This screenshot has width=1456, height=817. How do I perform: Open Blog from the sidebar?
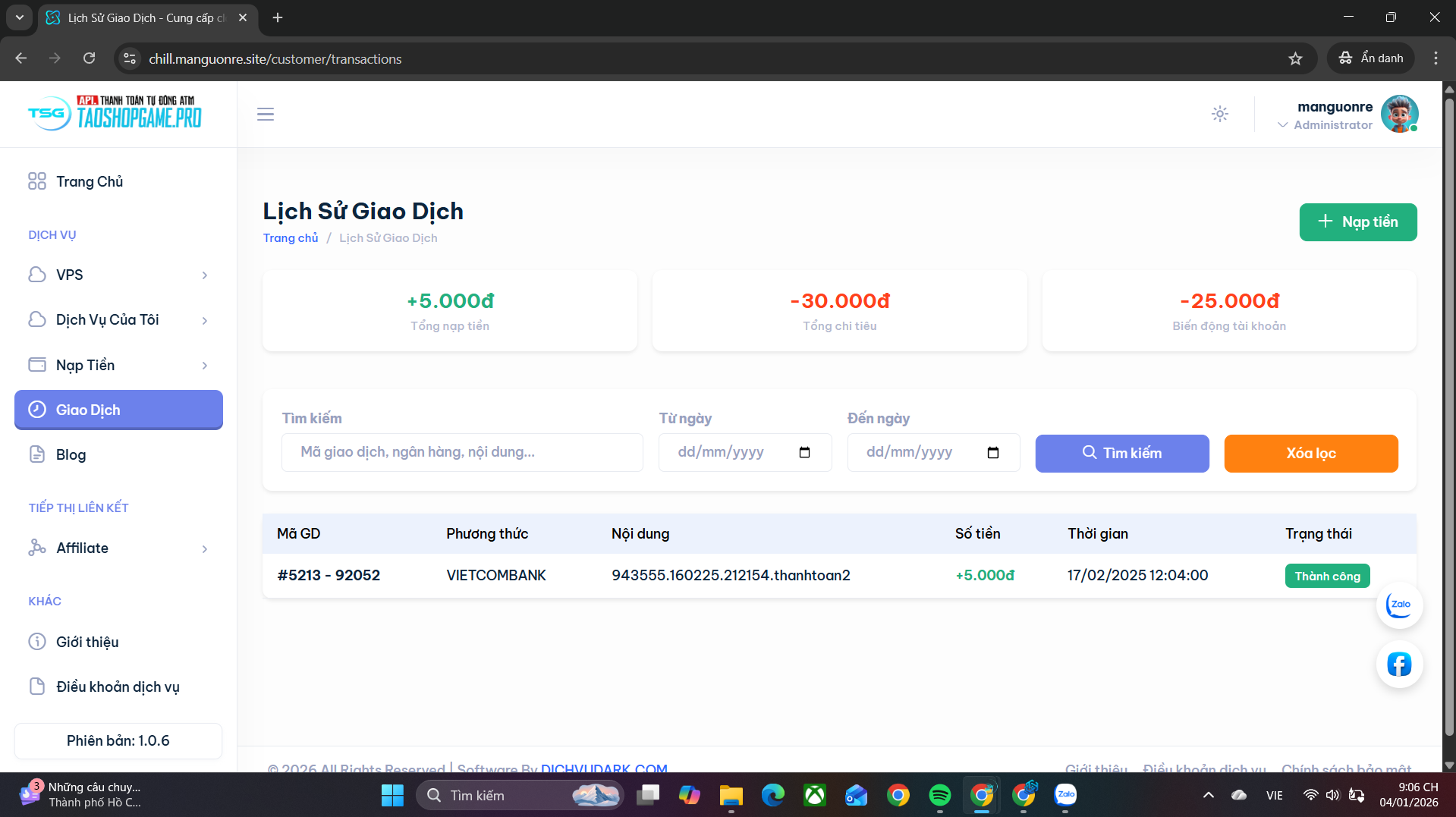pyautogui.click(x=71, y=455)
